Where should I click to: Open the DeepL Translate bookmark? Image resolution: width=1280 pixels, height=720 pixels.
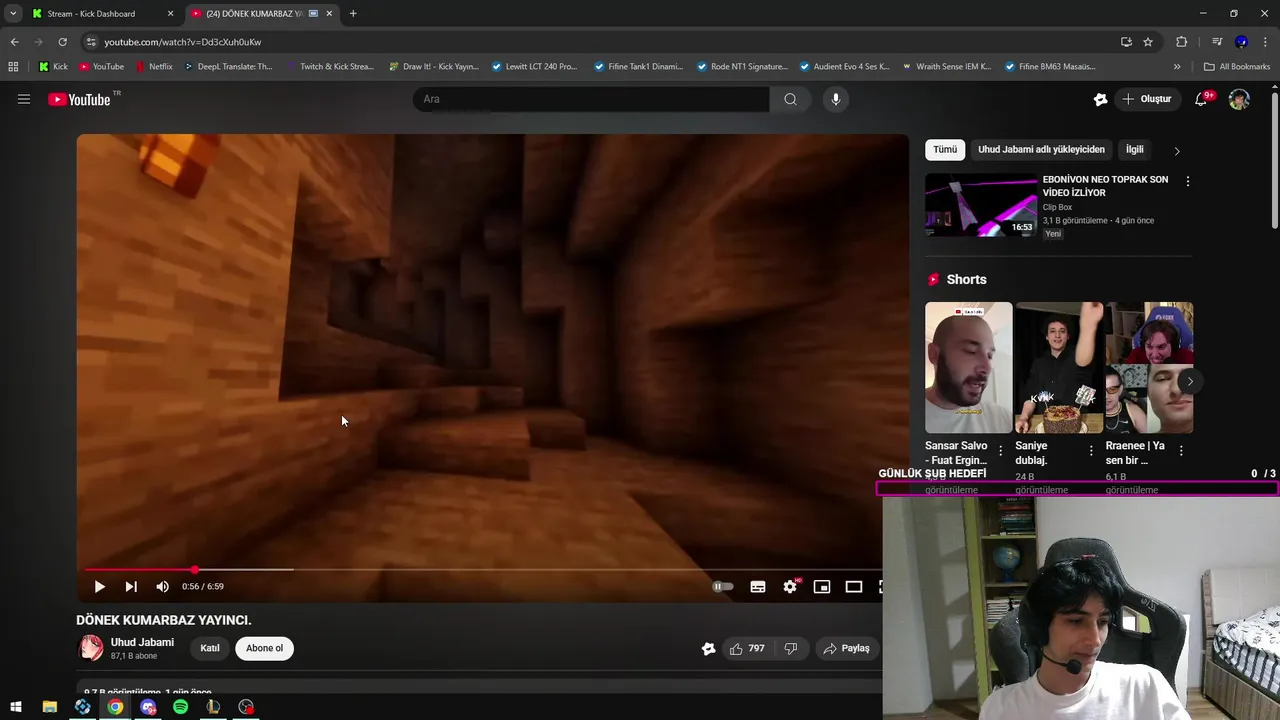pos(227,67)
